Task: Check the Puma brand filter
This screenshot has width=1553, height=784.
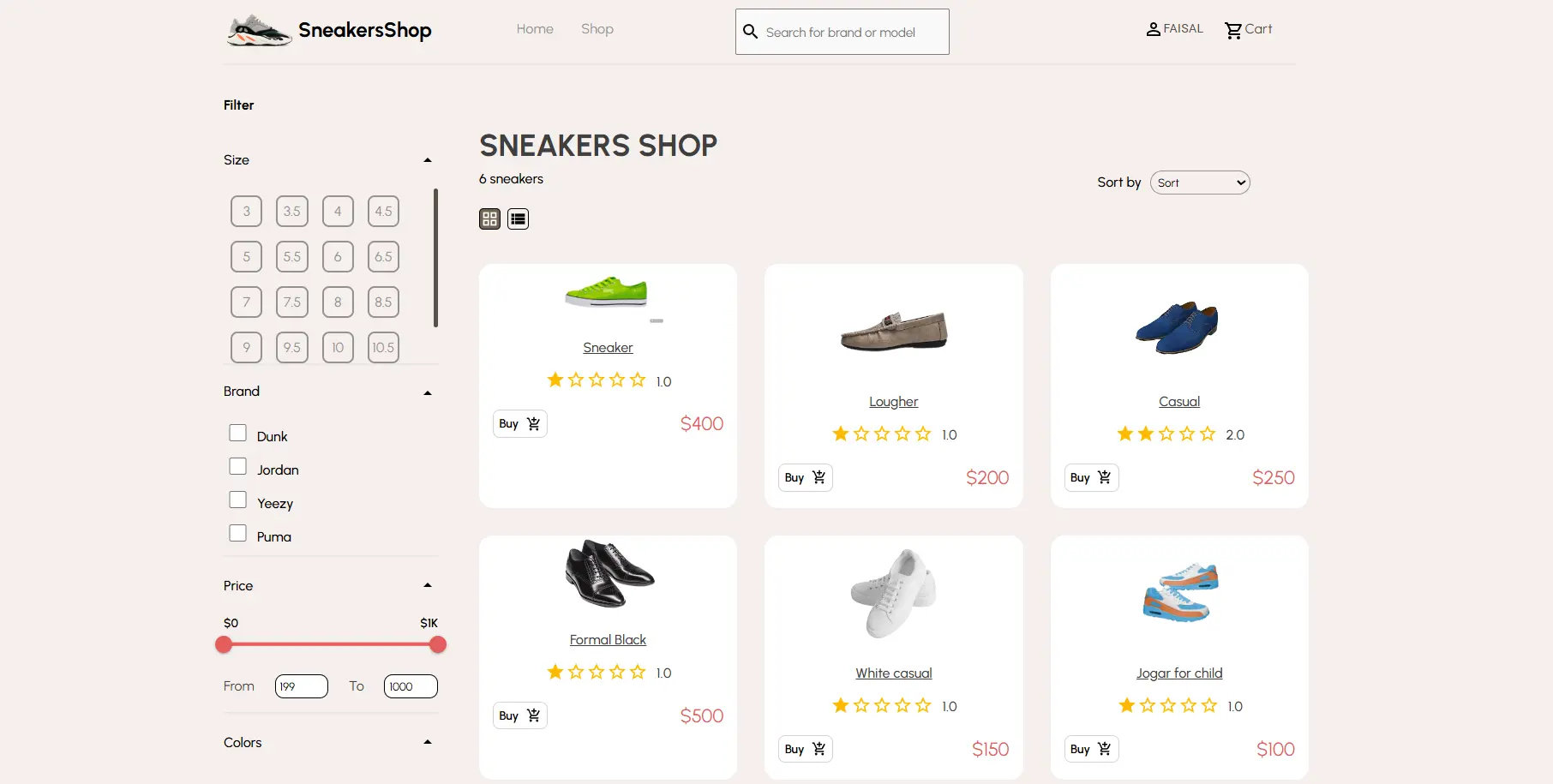Action: tap(237, 532)
